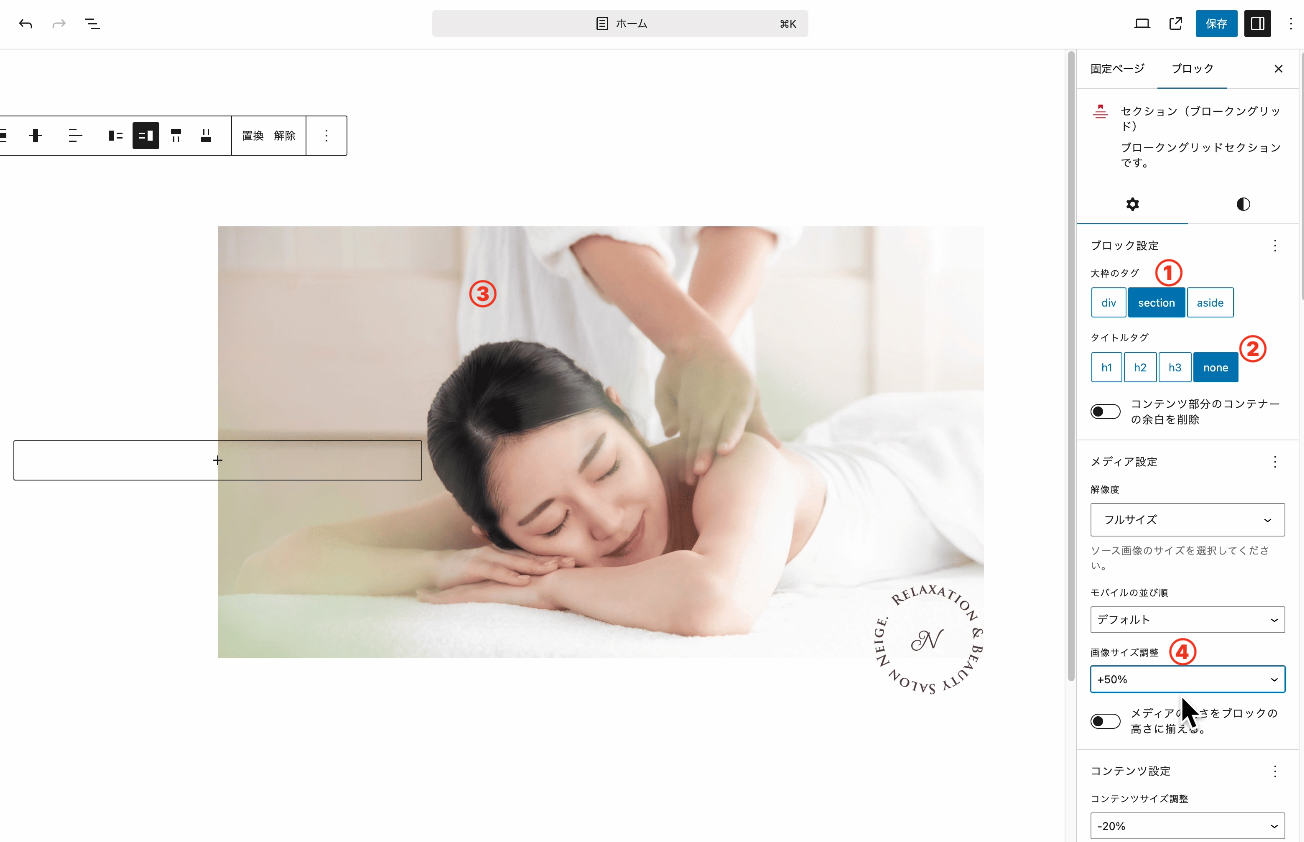Select the top vertical alignment icon
Image resolution: width=1304 pixels, height=842 pixels.
[x=176, y=136]
